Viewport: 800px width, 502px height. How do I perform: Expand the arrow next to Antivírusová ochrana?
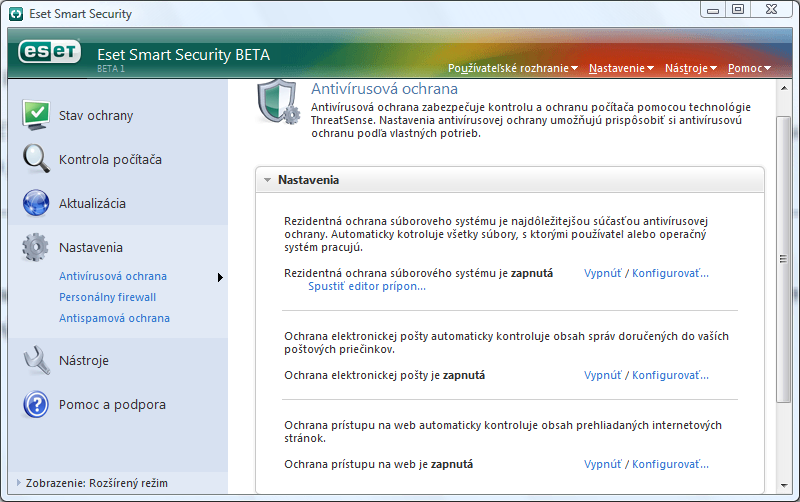(220, 278)
